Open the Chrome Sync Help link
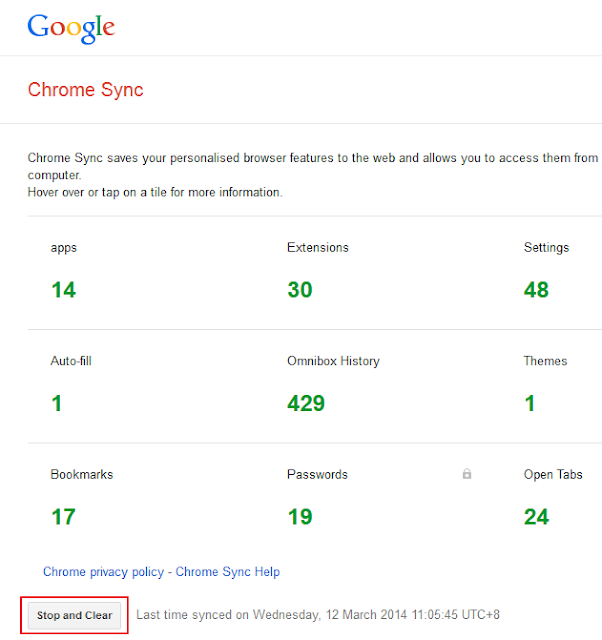The width and height of the screenshot is (602, 640). (228, 572)
